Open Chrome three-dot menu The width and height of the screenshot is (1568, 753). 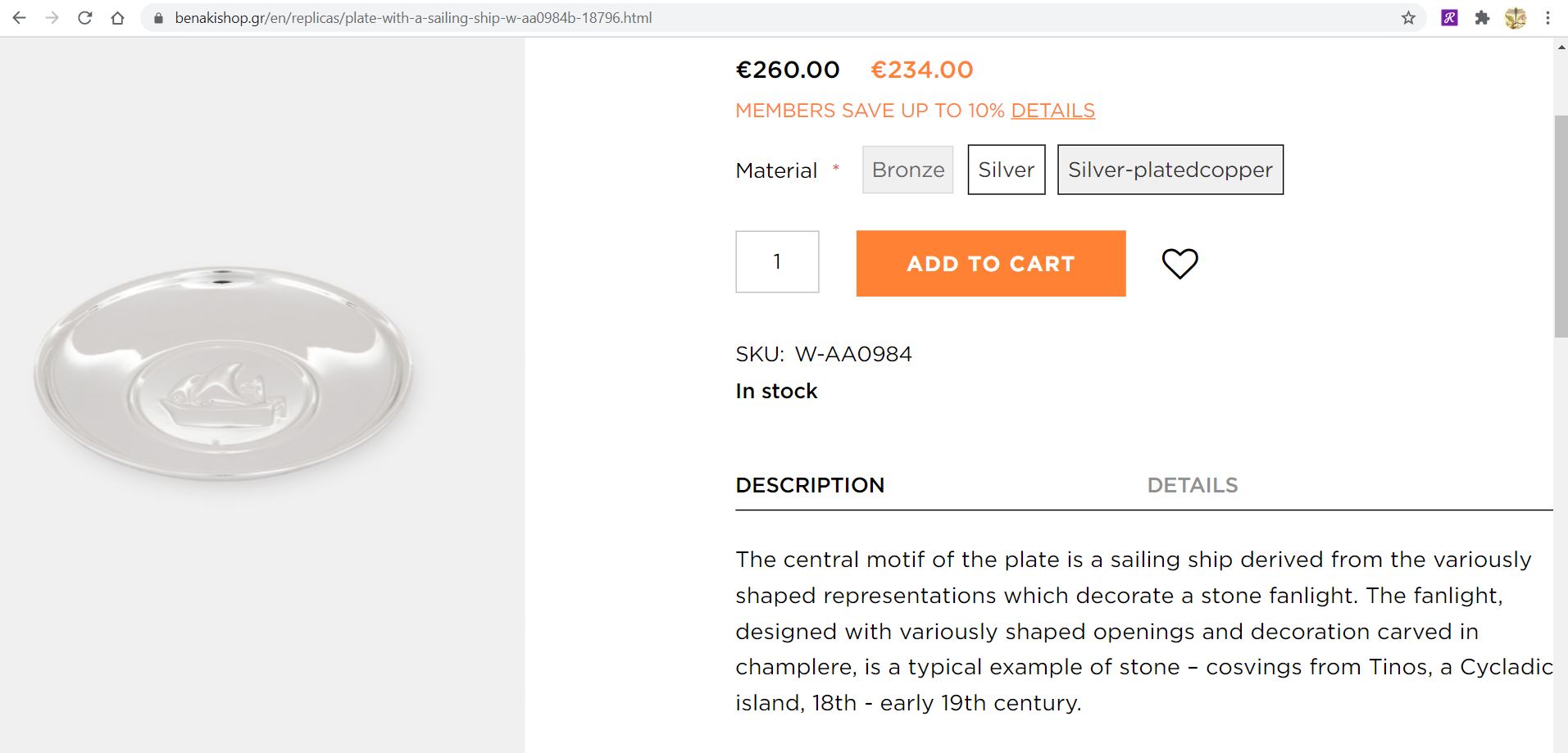1548,18
